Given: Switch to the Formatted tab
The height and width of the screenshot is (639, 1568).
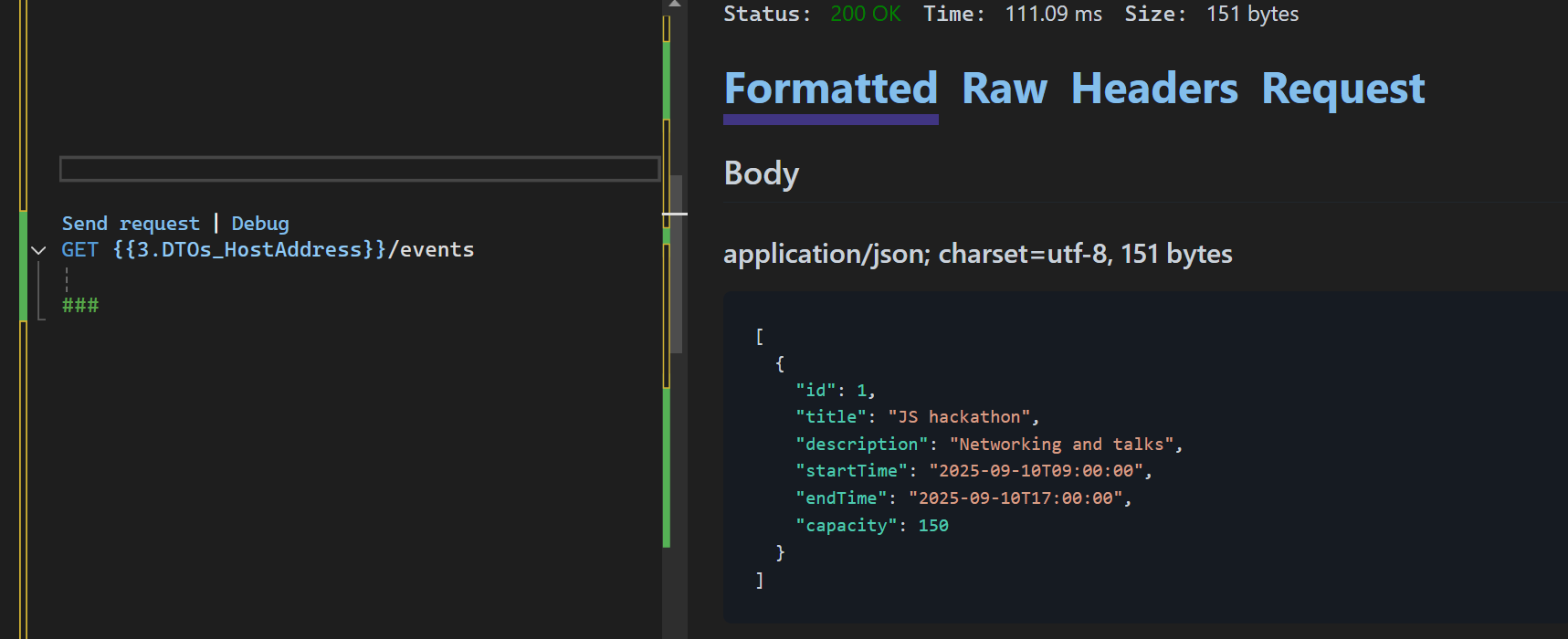Looking at the screenshot, I should click(831, 89).
